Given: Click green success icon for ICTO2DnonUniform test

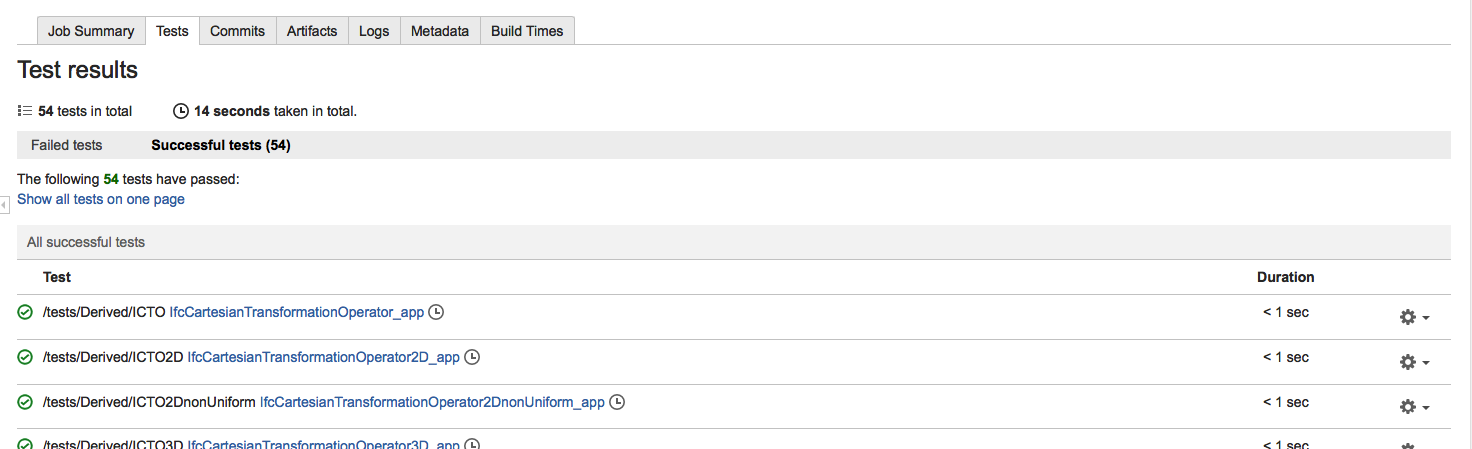Looking at the screenshot, I should tap(26, 402).
